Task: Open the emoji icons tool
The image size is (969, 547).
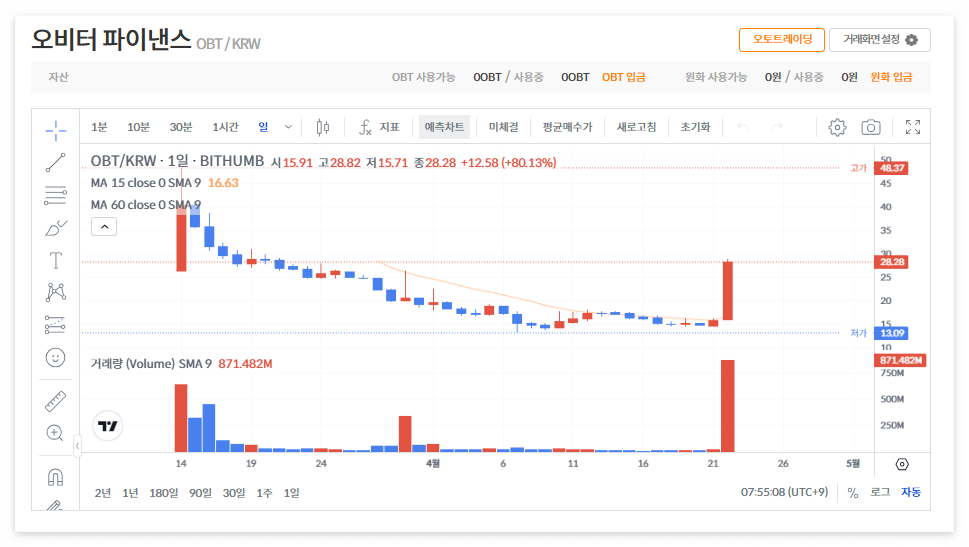Action: (x=56, y=357)
